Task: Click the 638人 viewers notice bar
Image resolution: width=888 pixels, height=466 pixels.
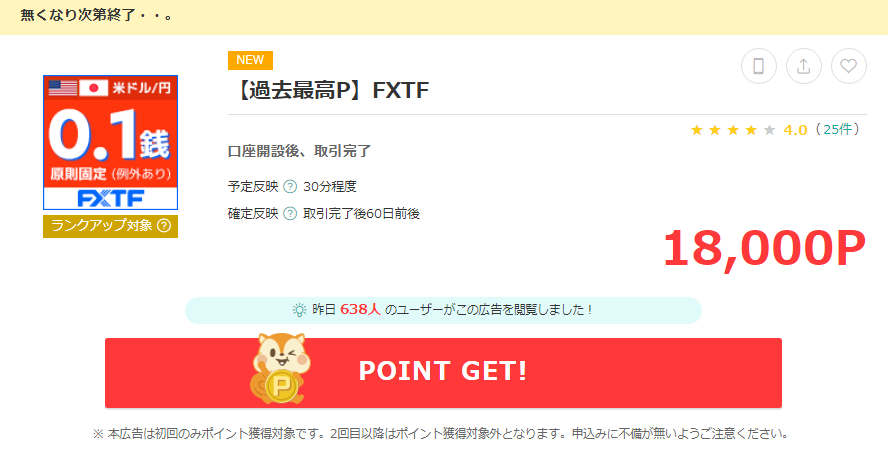Action: 443,310
